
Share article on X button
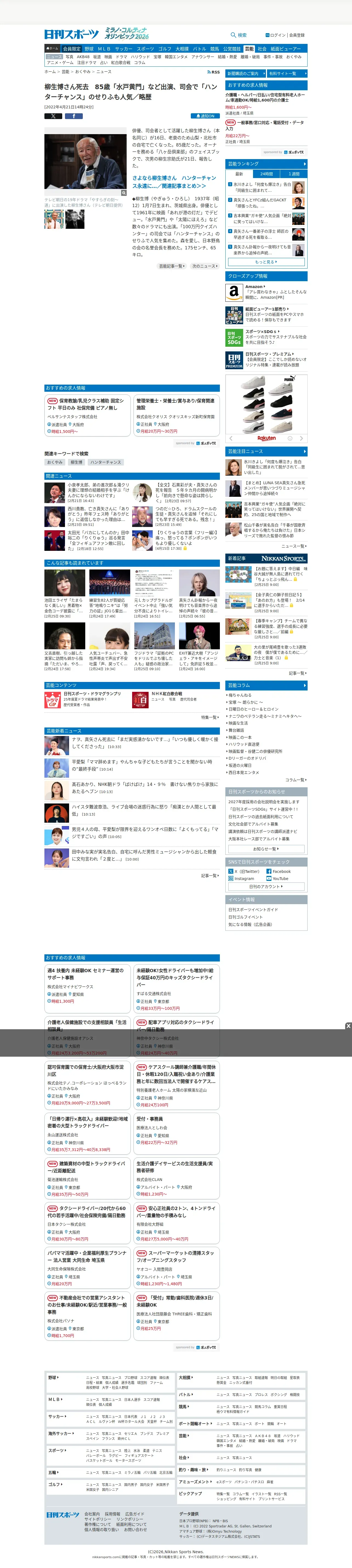pos(53,116)
